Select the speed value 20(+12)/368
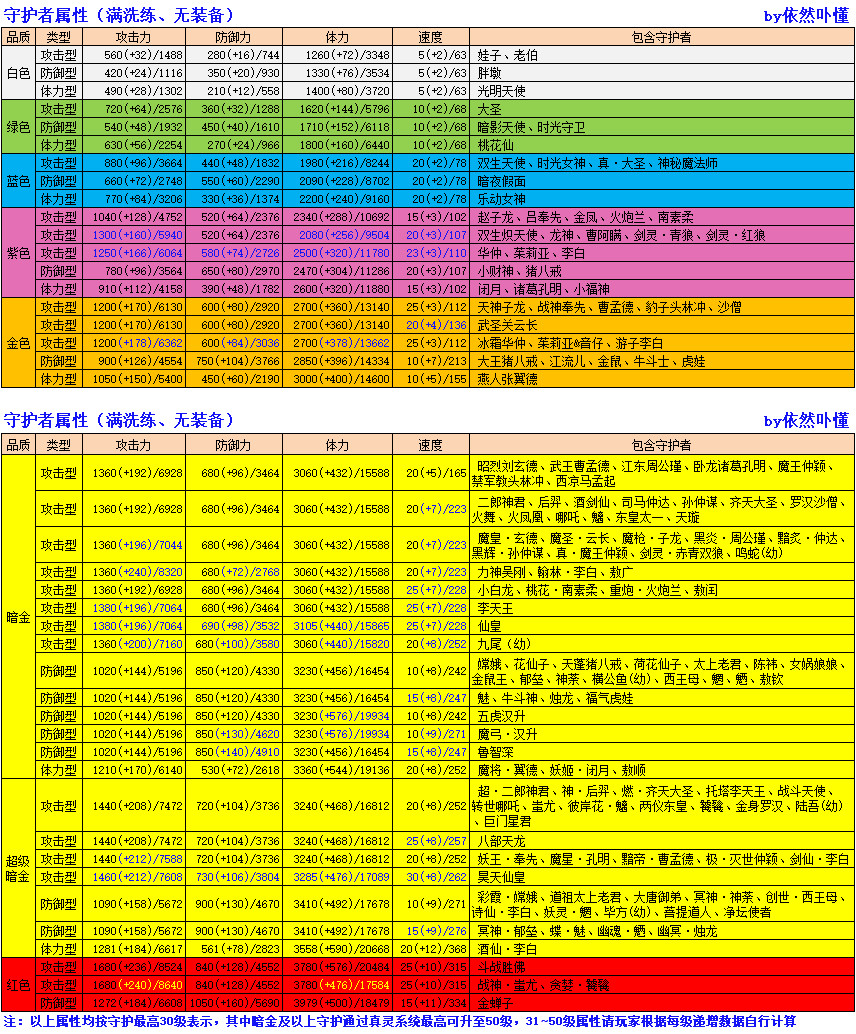 [x=434, y=949]
